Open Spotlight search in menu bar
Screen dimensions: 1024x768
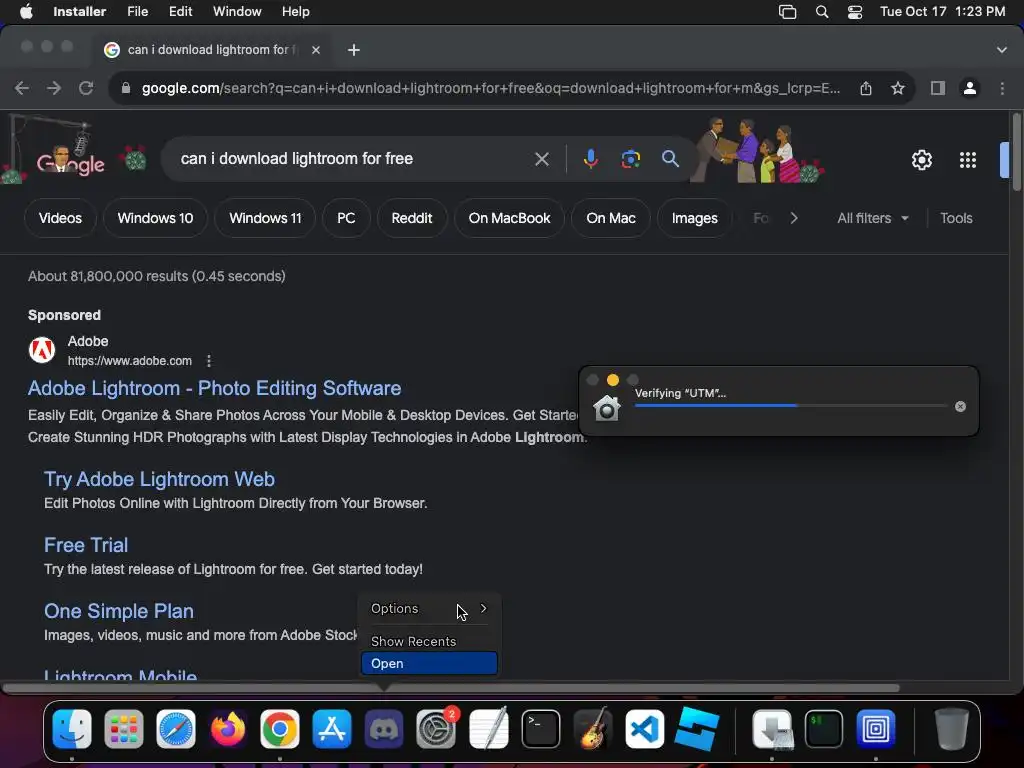(x=822, y=12)
